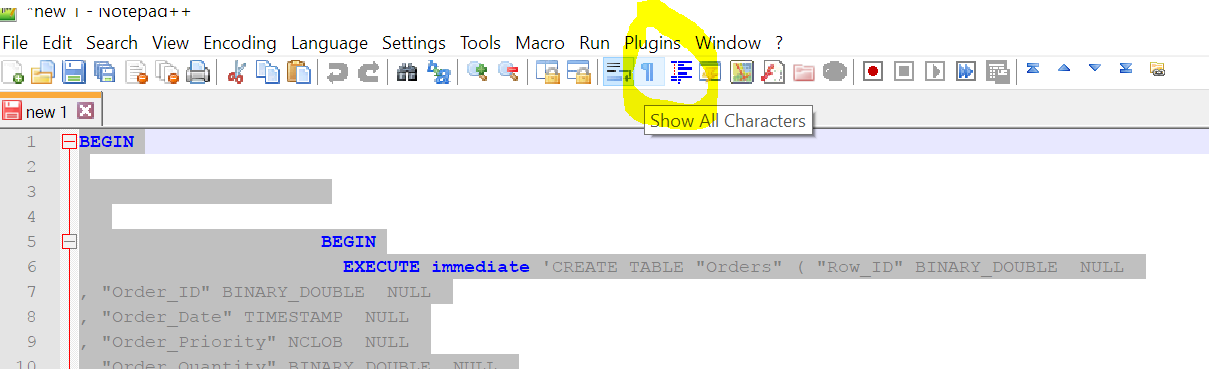The width and height of the screenshot is (1209, 369).
Task: Open the Function List panel icon
Action: [x=772, y=72]
